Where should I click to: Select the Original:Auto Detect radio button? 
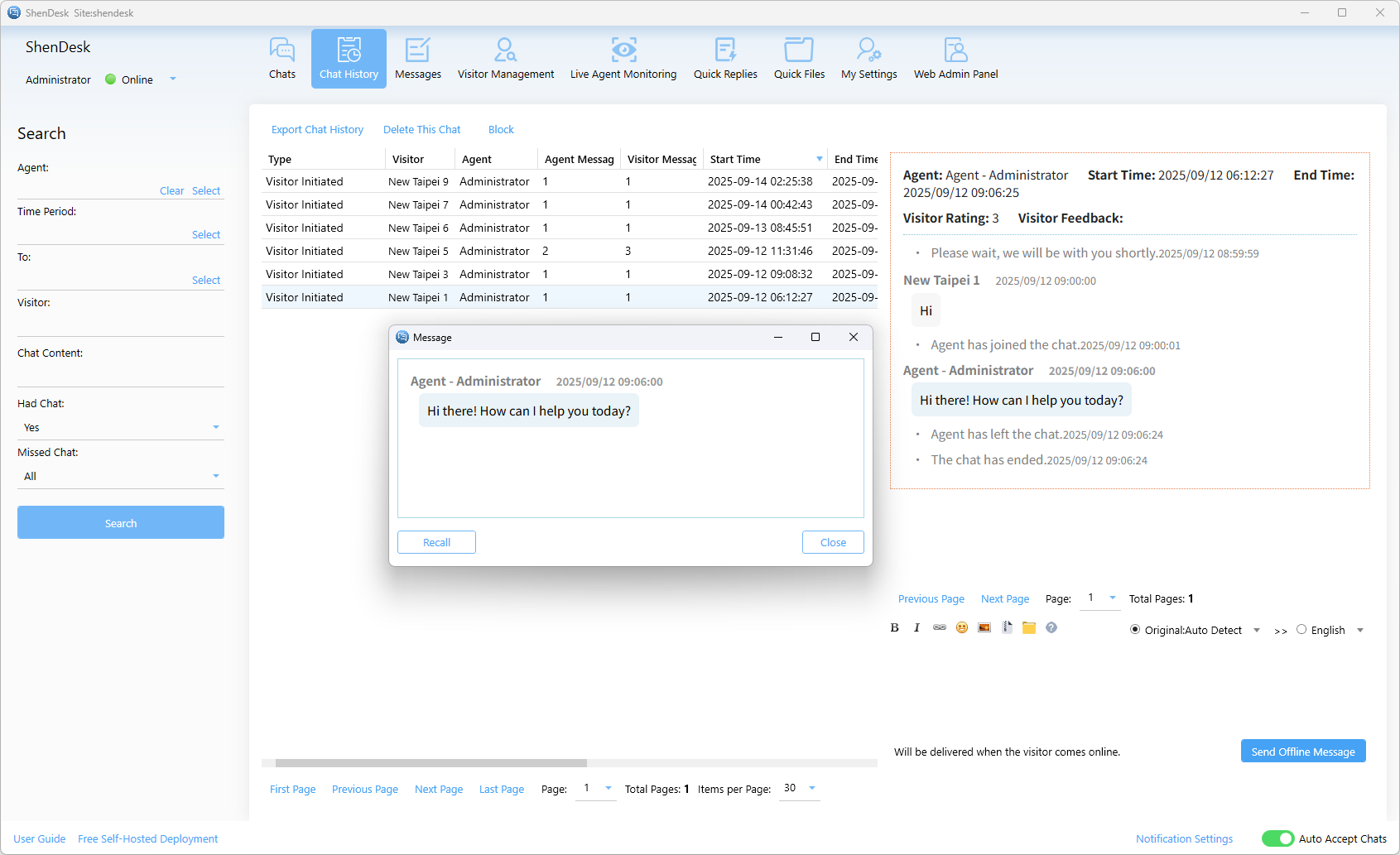[x=1135, y=630]
